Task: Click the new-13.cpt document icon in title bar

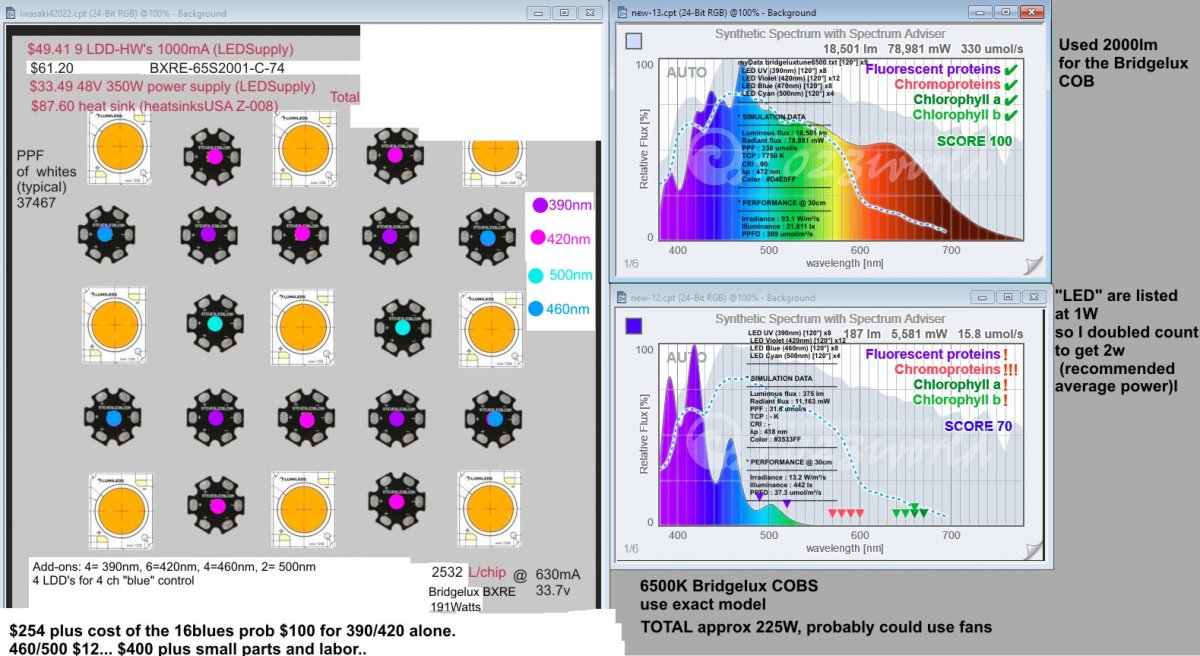Action: pos(621,13)
